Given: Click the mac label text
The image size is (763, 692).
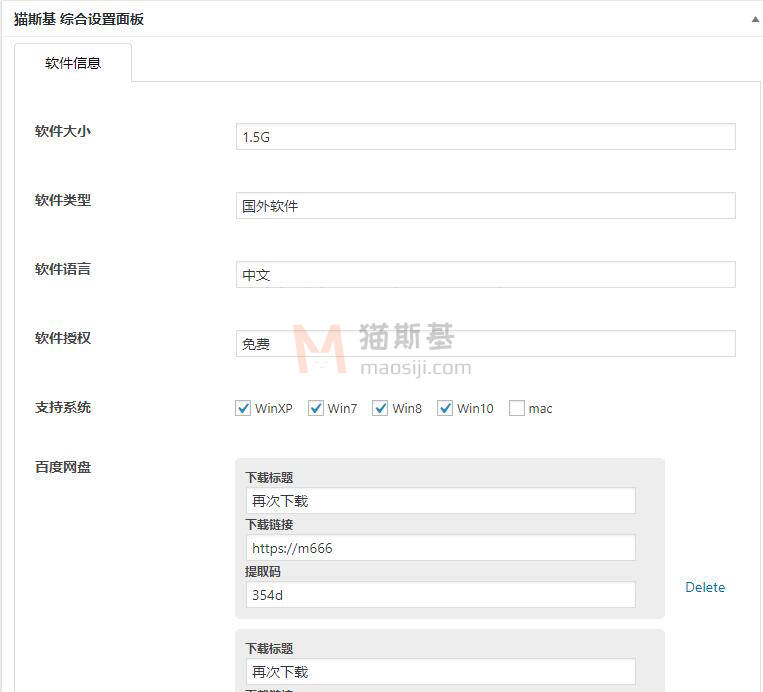Looking at the screenshot, I should [x=540, y=409].
